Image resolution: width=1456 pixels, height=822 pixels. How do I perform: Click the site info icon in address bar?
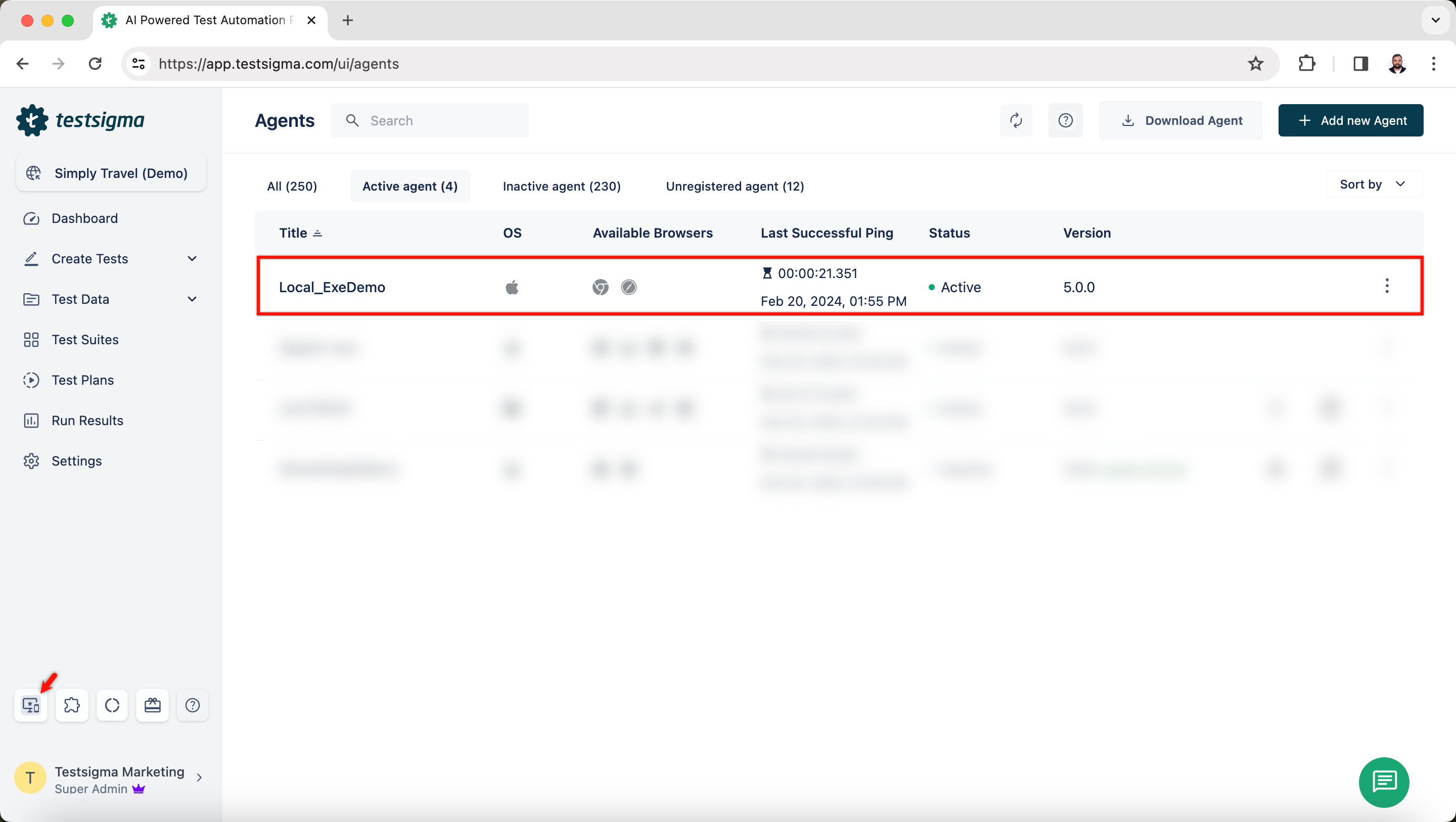click(x=139, y=64)
